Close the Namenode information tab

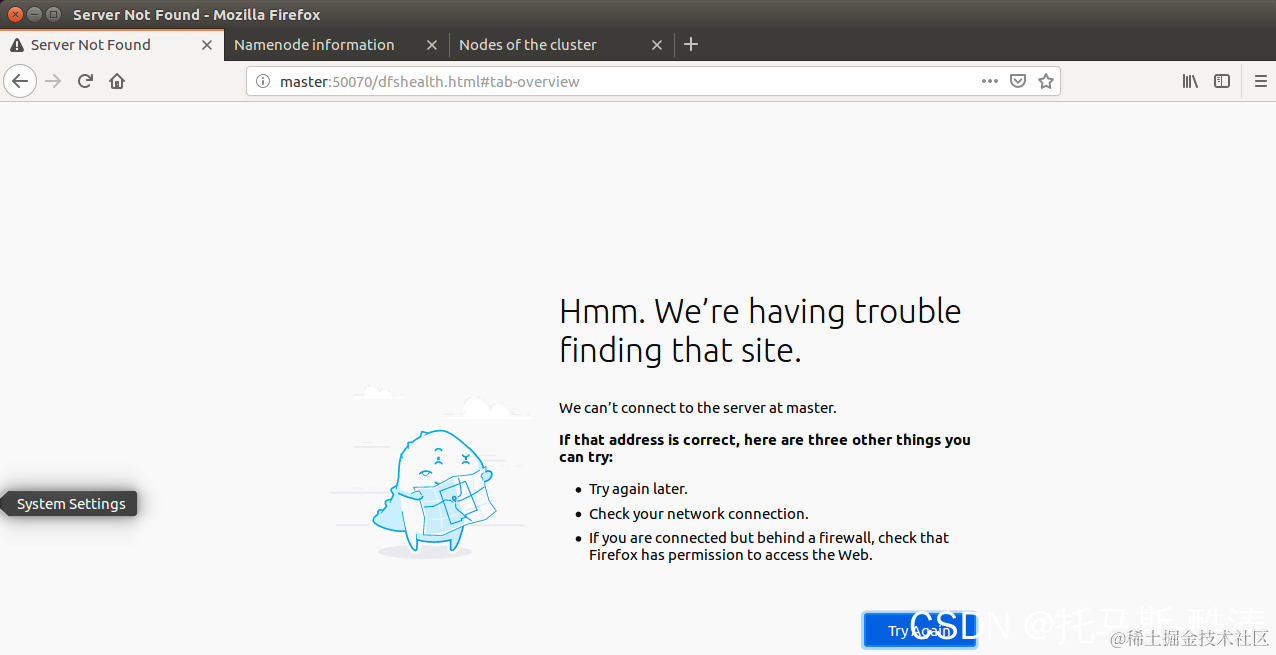click(432, 45)
